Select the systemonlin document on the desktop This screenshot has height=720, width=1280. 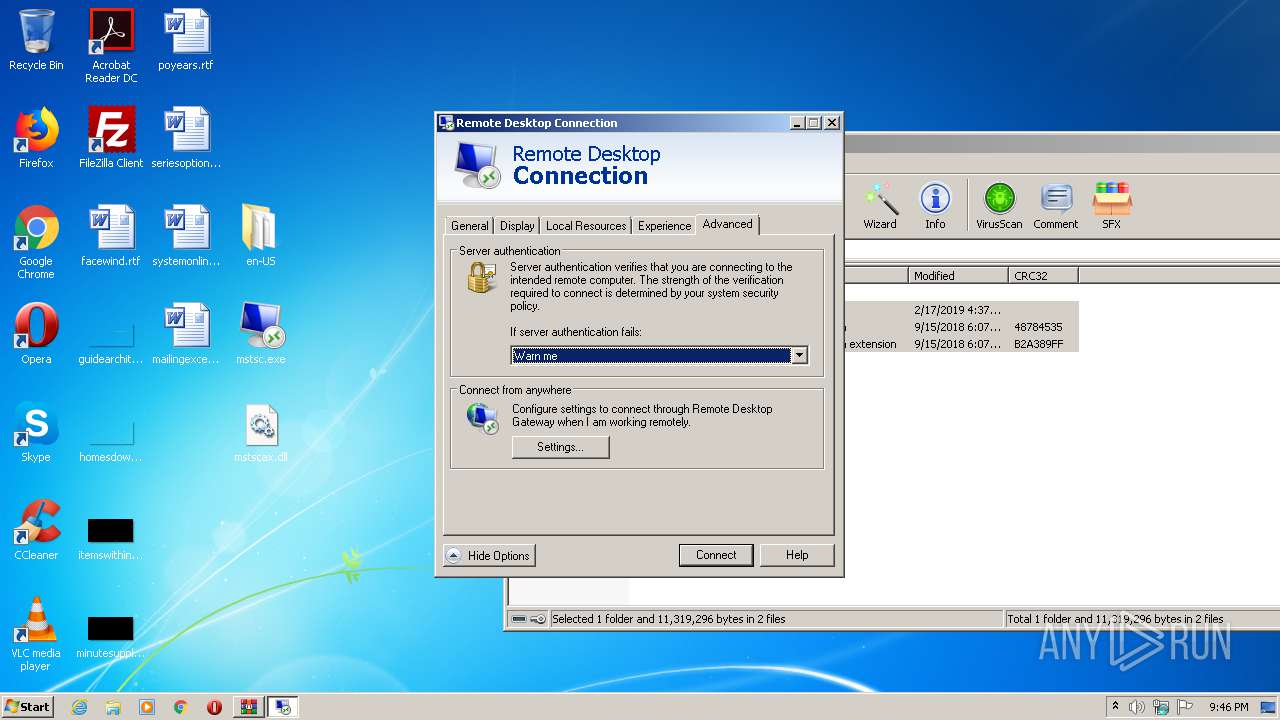(186, 236)
